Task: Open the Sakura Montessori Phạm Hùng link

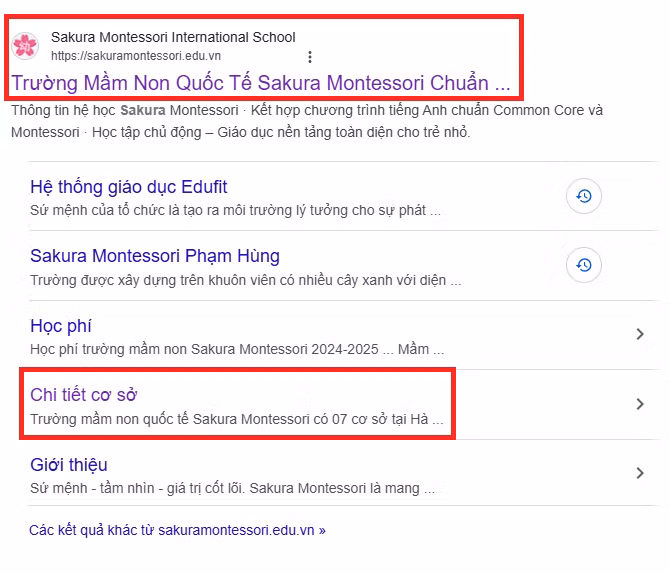Action: click(155, 256)
